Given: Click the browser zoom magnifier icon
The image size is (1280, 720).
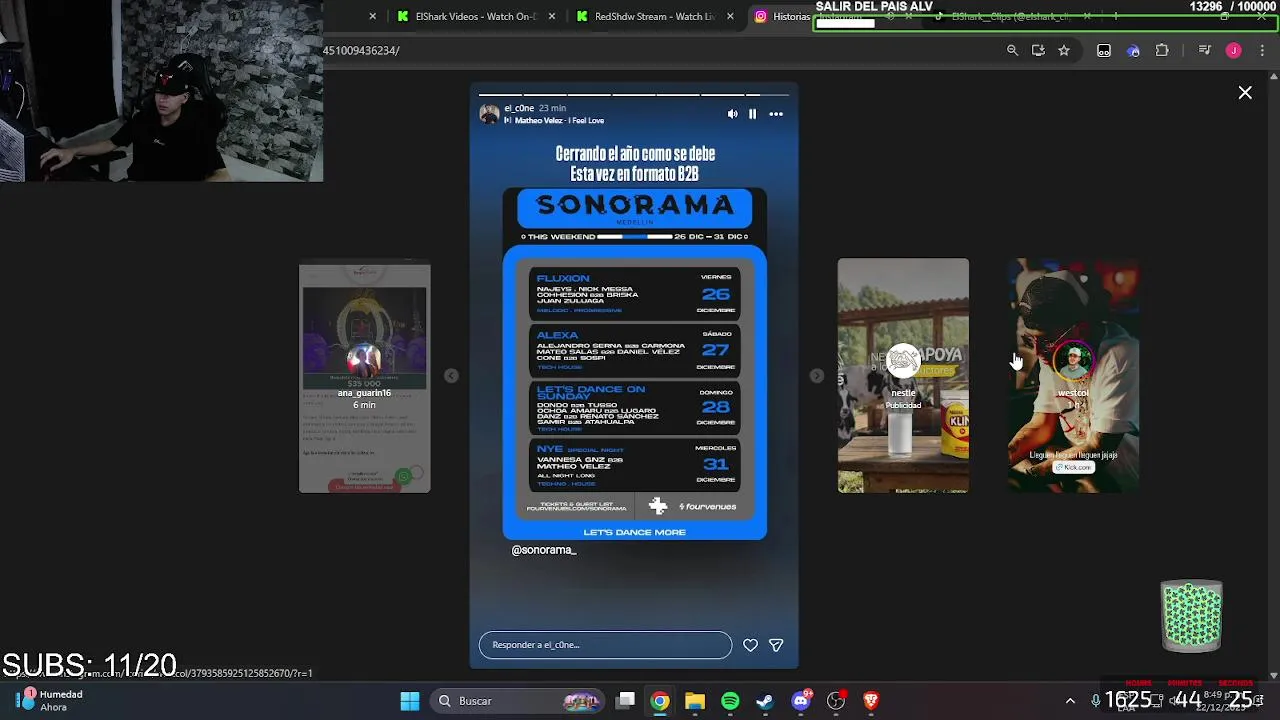Looking at the screenshot, I should pyautogui.click(x=1012, y=50).
